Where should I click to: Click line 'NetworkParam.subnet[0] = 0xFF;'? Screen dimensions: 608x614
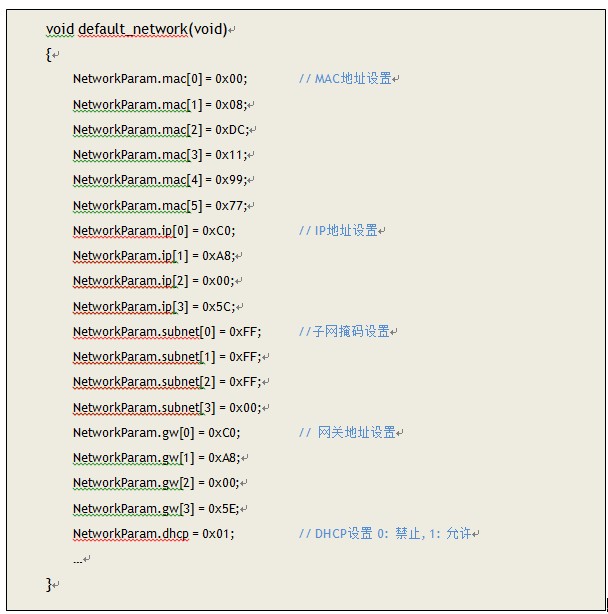pos(167,332)
